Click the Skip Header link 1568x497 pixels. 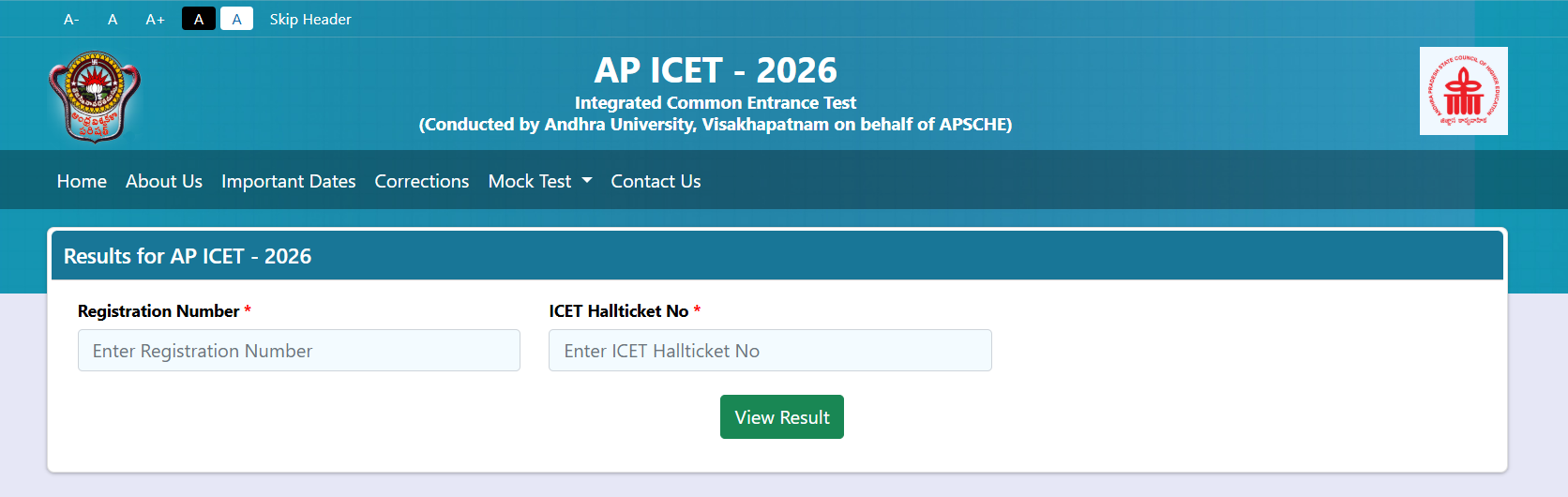(x=310, y=20)
